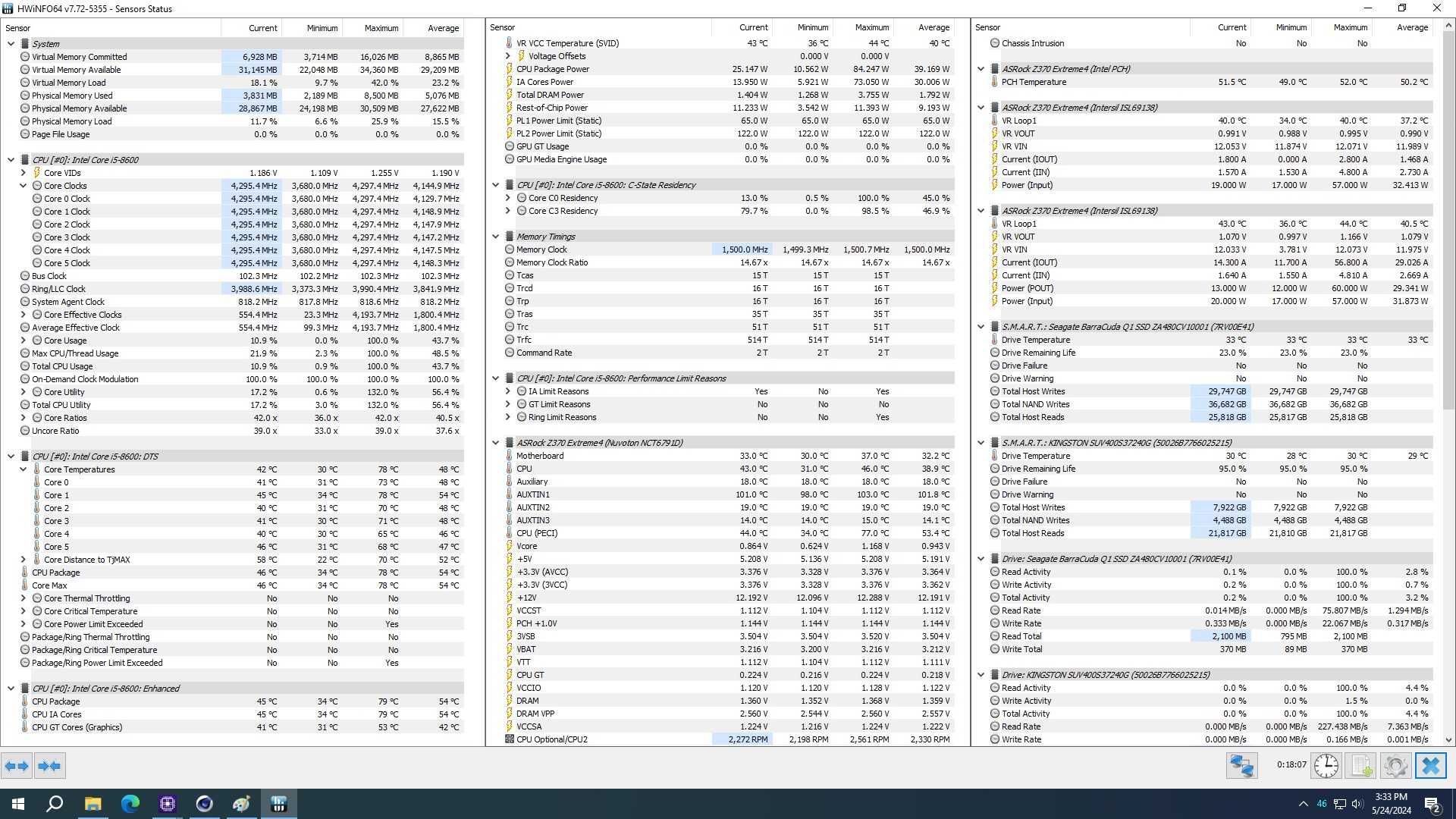Viewport: 1456px width, 819px height.
Task: Collapse the System sensor group
Action: pos(11,44)
